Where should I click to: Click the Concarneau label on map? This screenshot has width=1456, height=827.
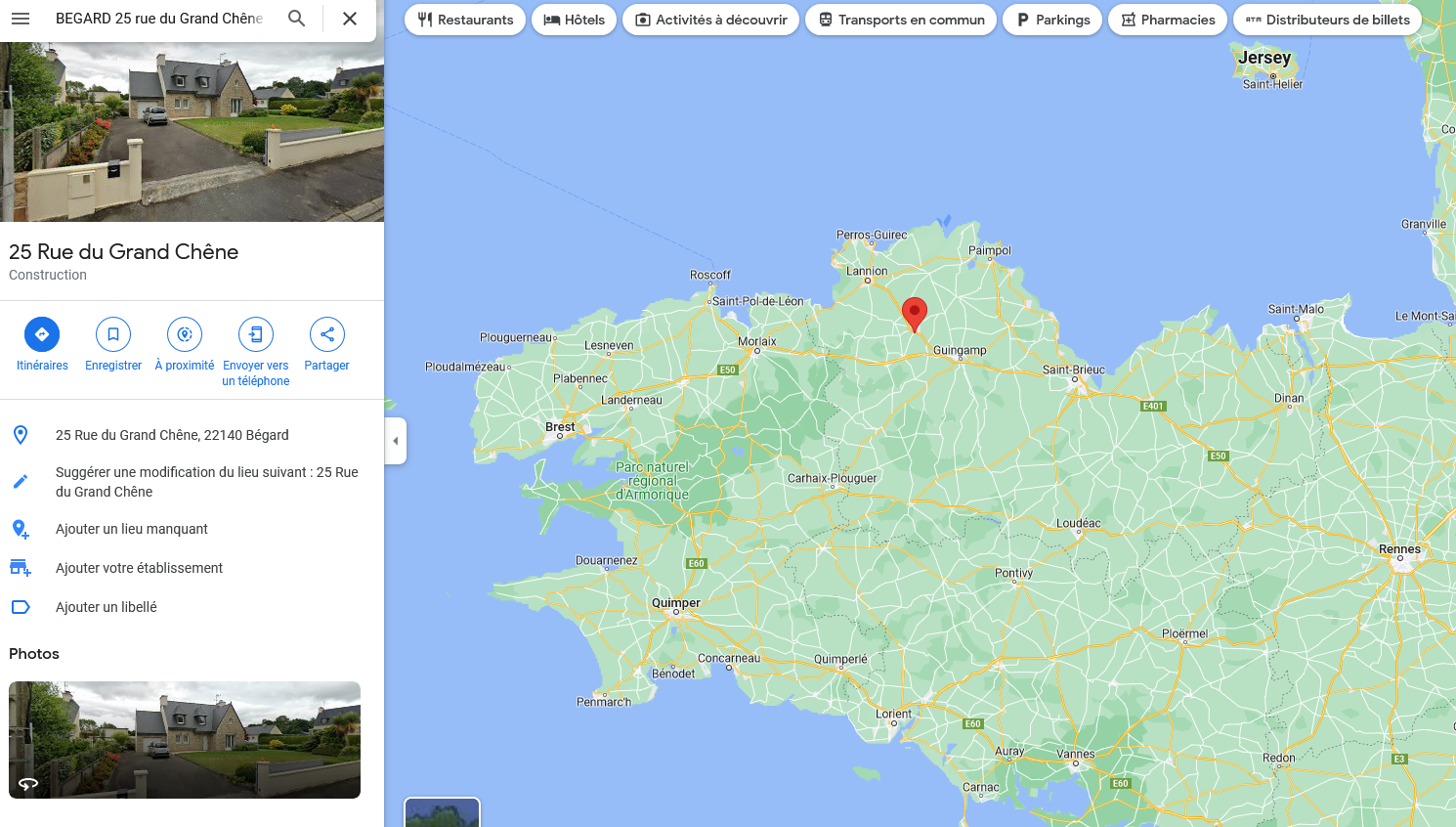(x=729, y=658)
